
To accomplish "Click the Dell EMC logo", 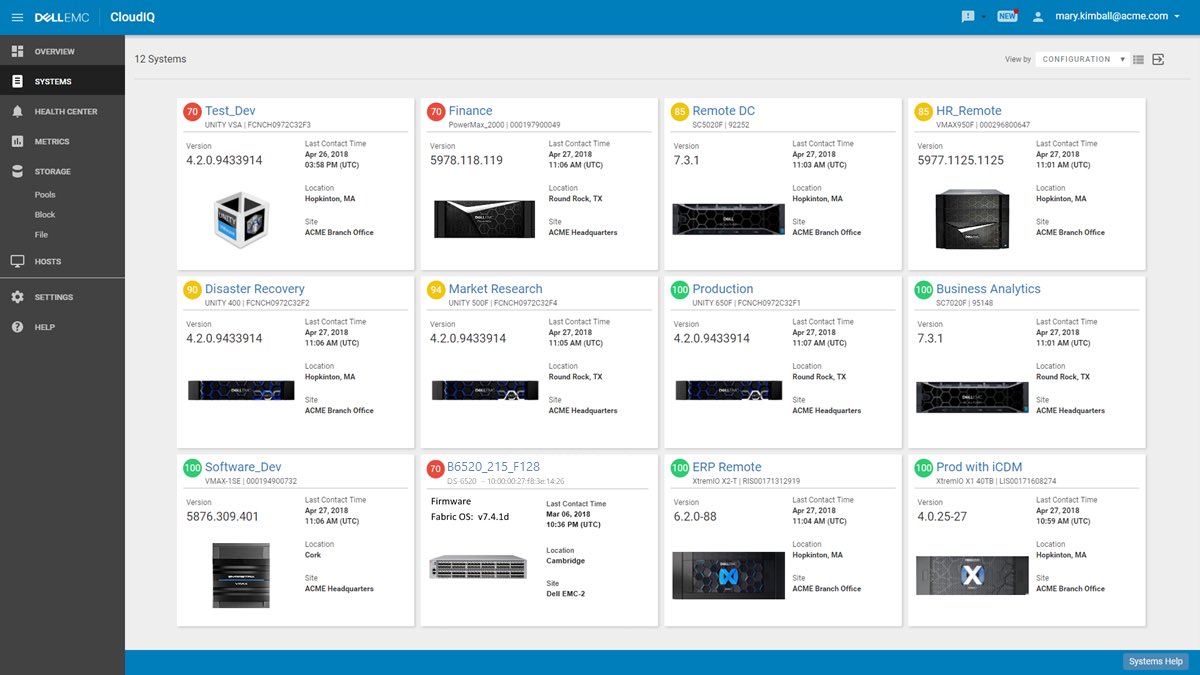I will 63,17.
